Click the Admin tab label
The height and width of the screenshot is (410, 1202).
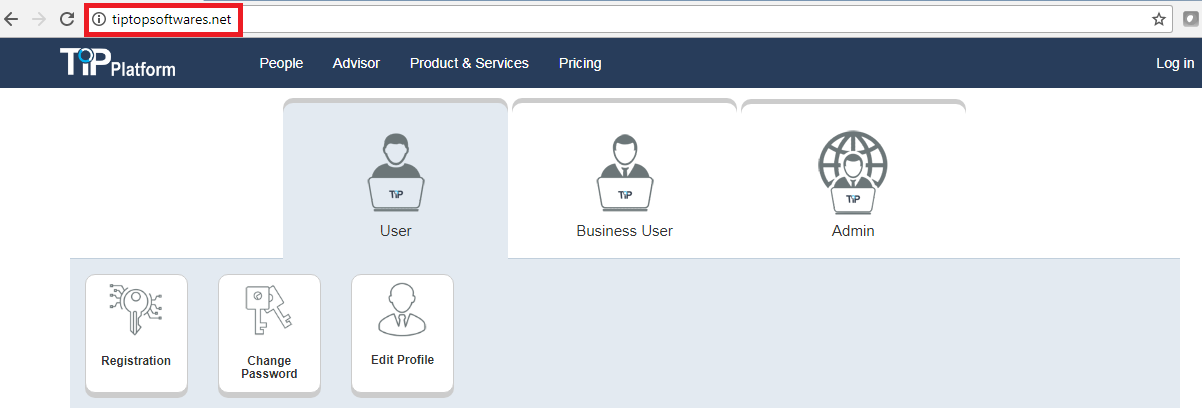pos(853,231)
